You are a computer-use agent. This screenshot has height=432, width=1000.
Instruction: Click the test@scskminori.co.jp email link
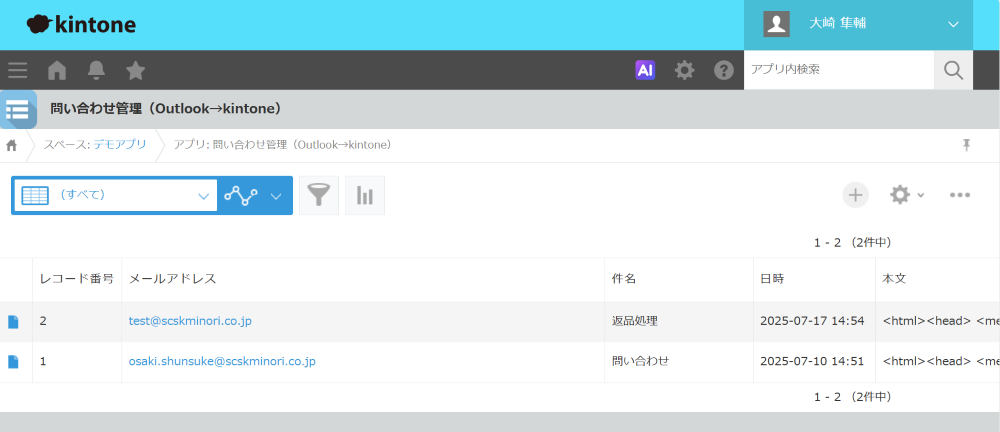190,321
